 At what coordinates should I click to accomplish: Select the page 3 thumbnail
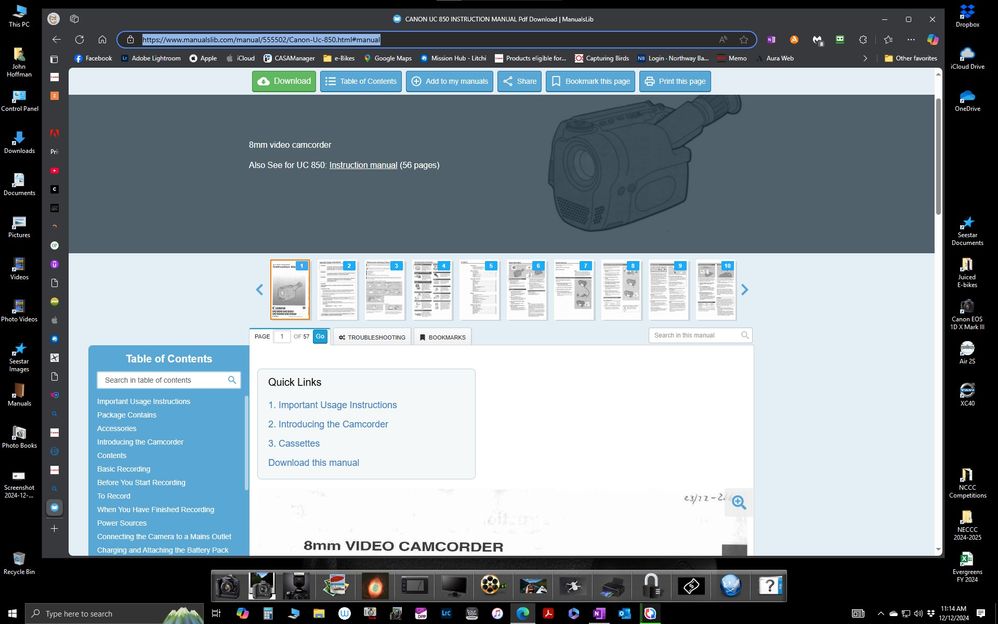pos(384,288)
